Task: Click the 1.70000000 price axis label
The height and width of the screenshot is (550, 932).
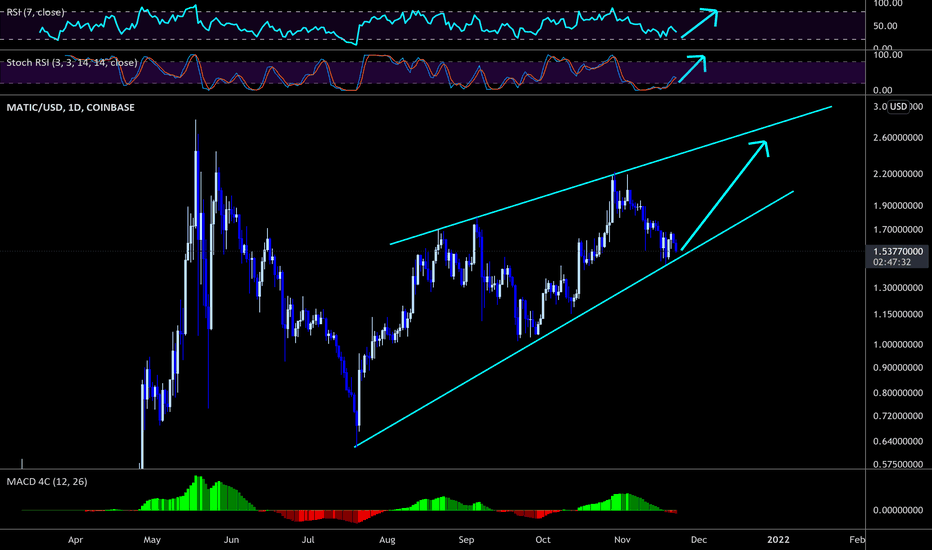Action: [898, 230]
